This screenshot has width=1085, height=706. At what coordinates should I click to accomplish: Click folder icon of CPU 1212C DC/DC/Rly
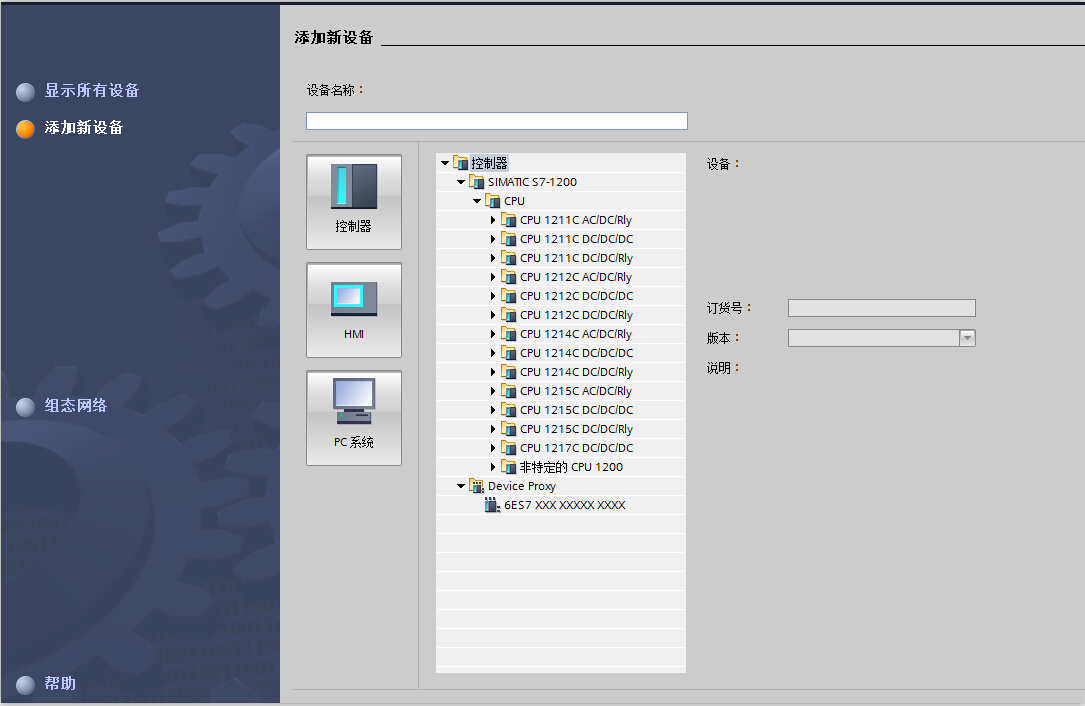tap(509, 315)
